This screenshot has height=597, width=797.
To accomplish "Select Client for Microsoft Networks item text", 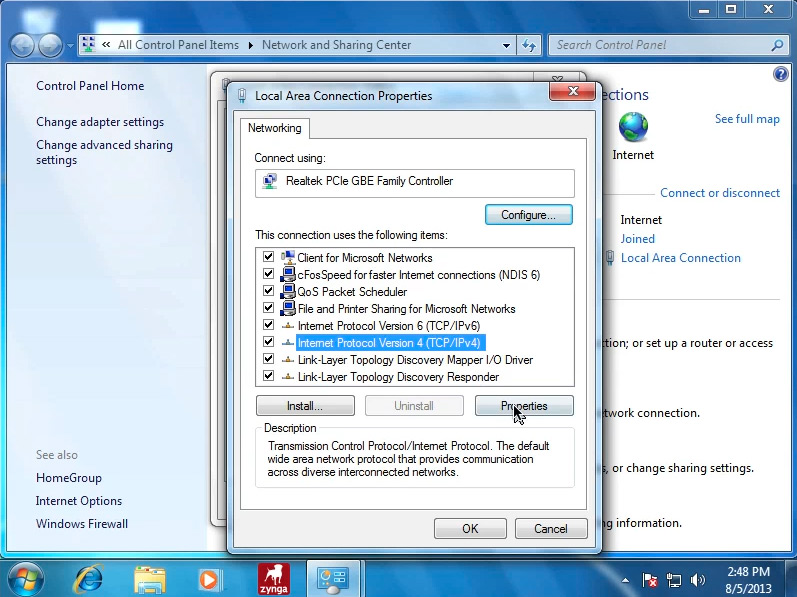I will pyautogui.click(x=364, y=258).
